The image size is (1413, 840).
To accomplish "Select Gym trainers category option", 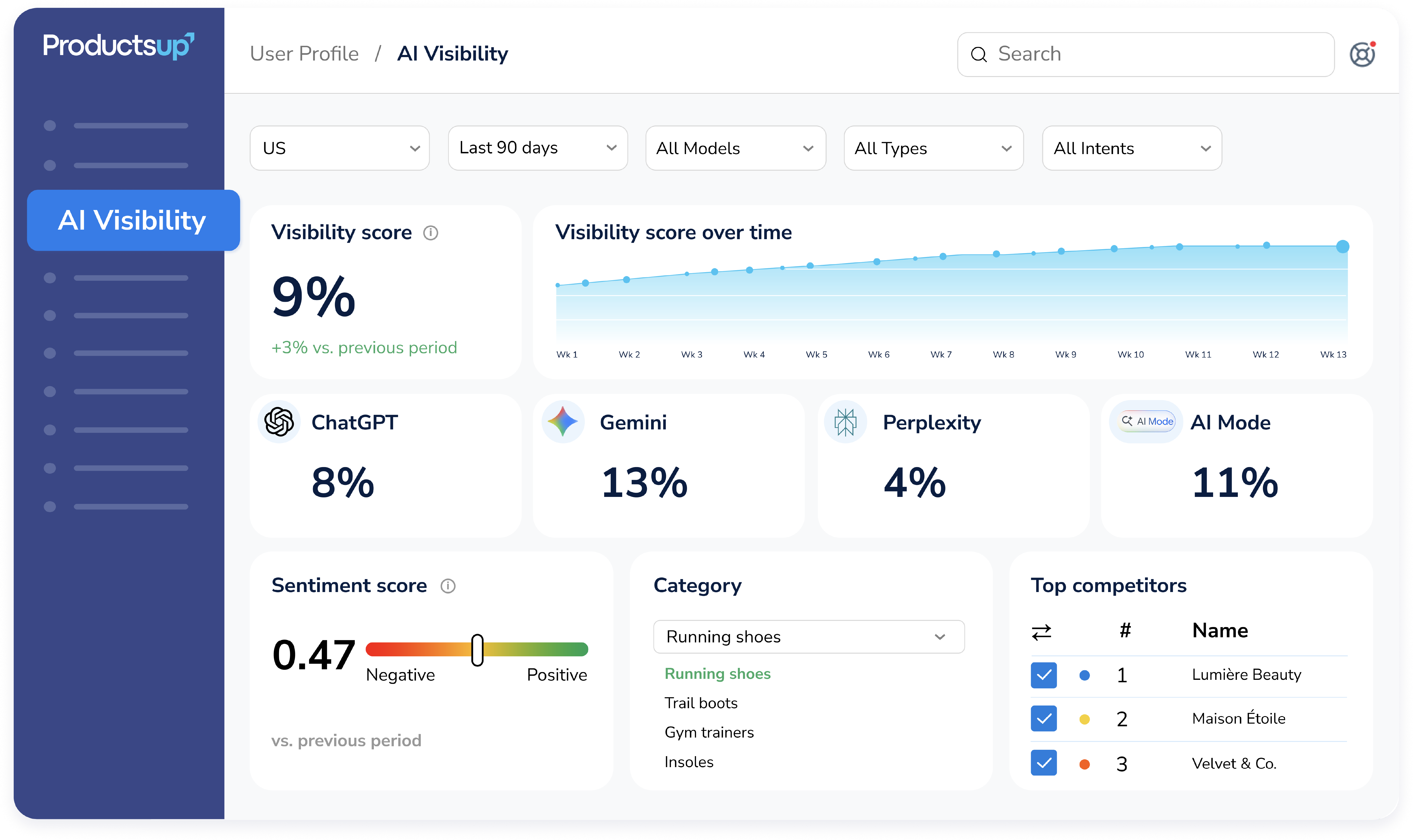I will coord(709,732).
